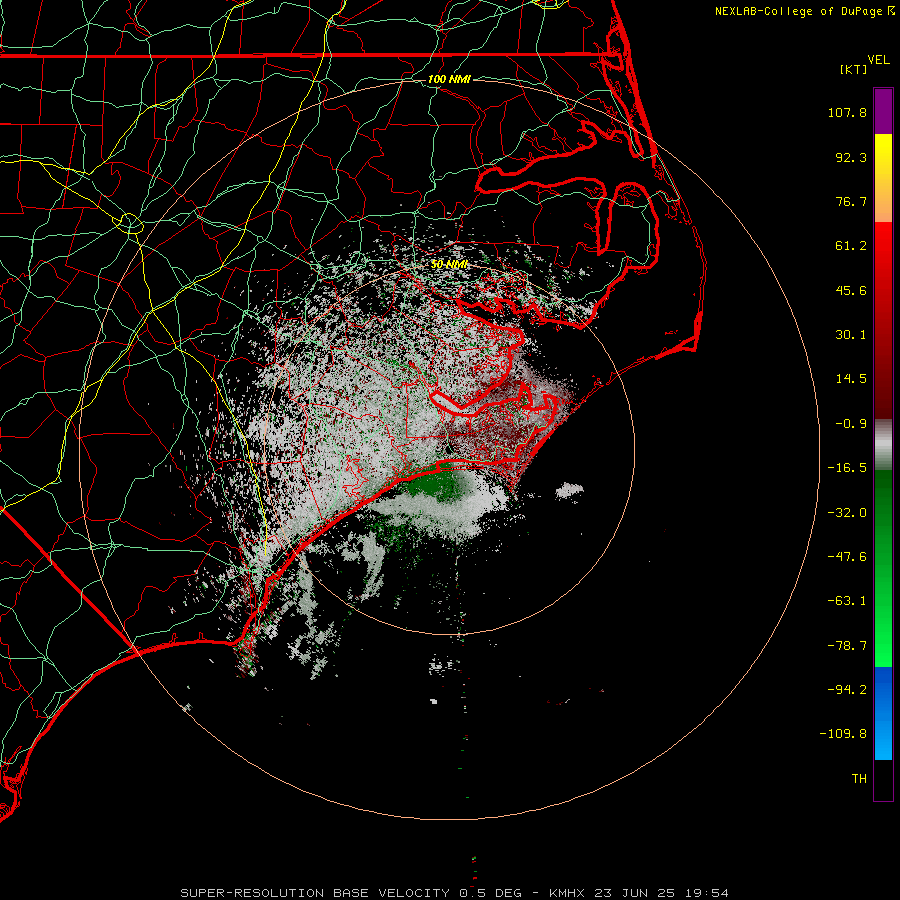The image size is (900, 900).
Task: Select the -32.0 scale label
Action: (x=847, y=513)
